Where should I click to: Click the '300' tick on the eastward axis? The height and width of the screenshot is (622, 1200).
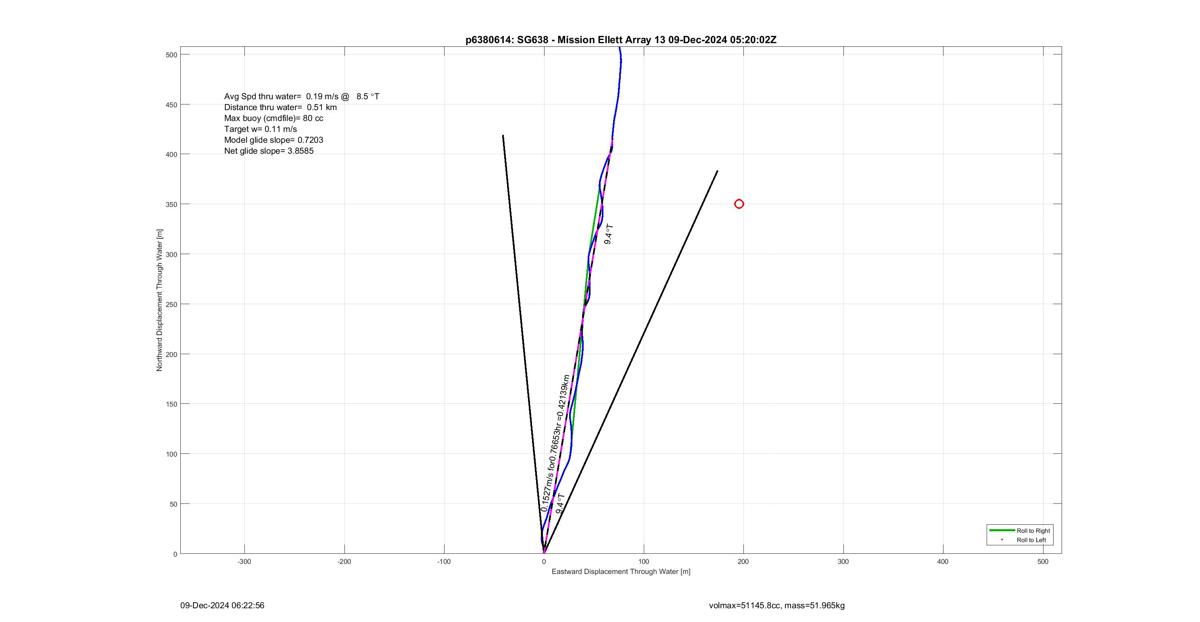[843, 561]
